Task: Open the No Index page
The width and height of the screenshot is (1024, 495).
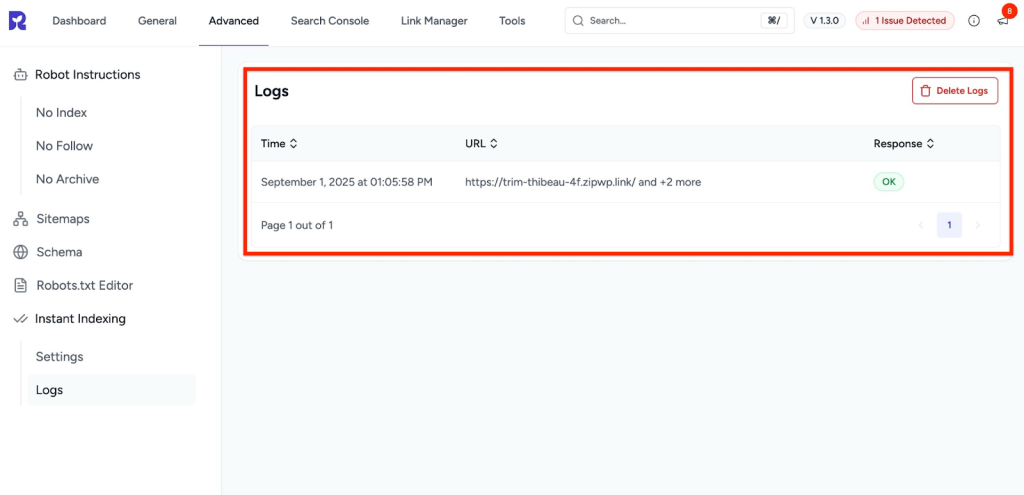Action: coord(61,113)
